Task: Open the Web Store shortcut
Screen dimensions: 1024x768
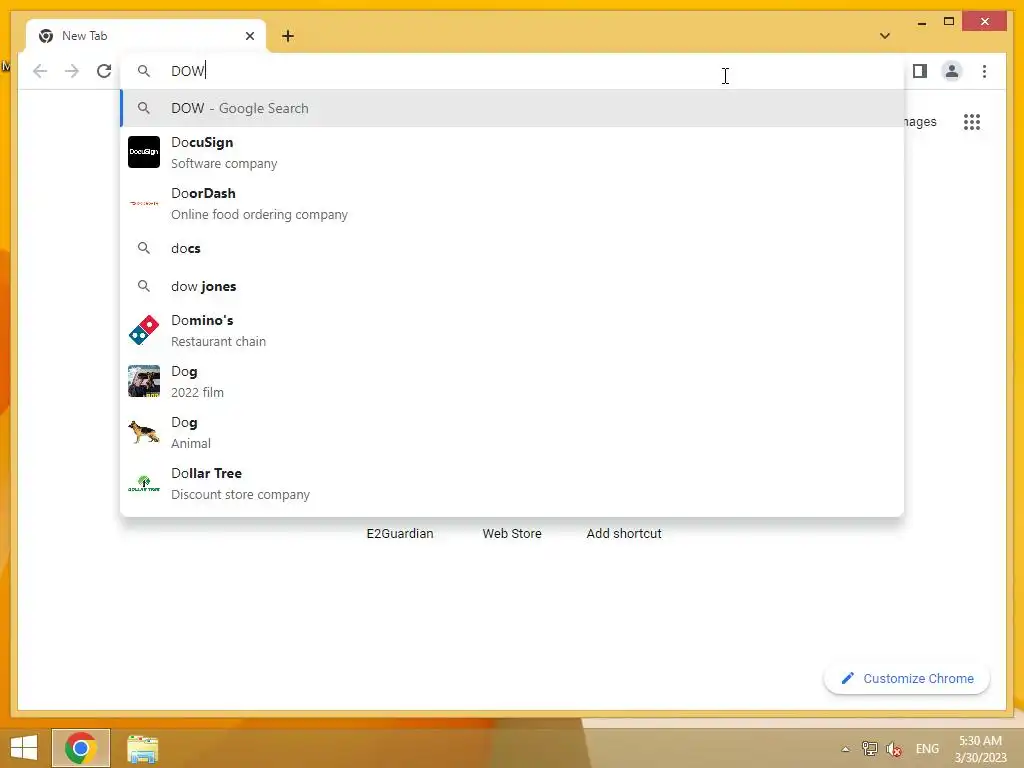Action: coord(512,534)
